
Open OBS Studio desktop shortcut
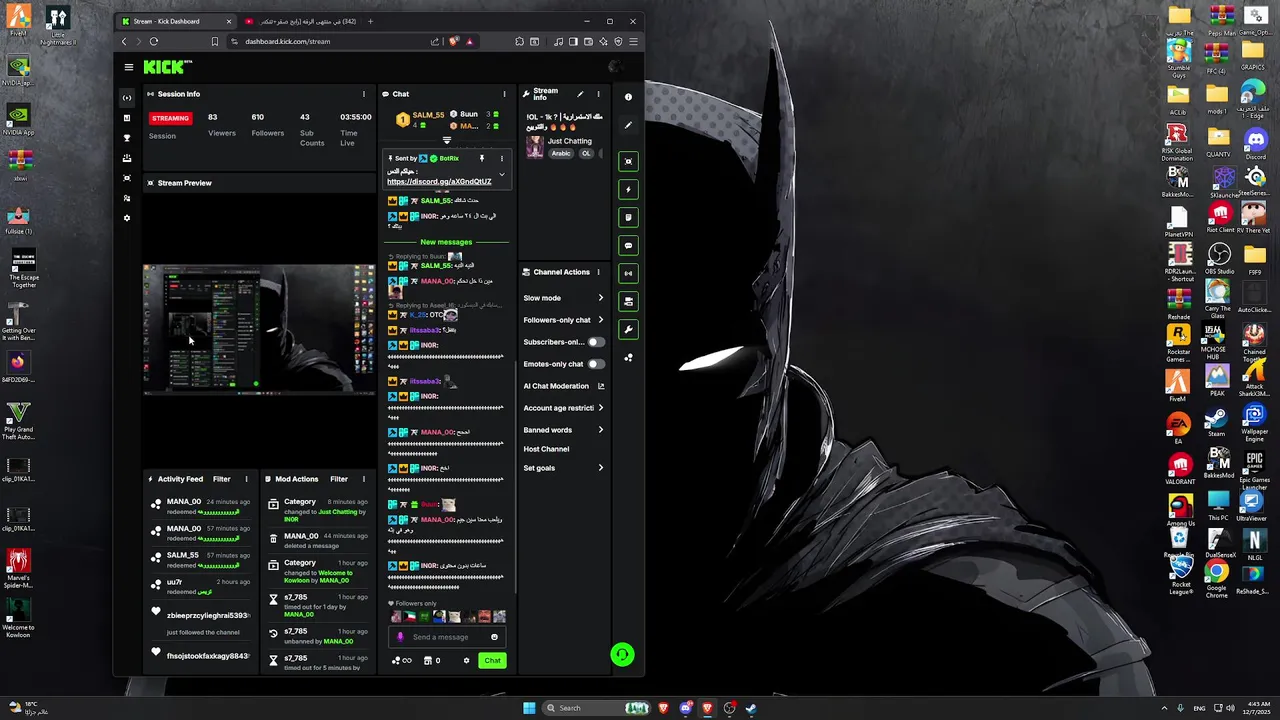tap(1218, 260)
